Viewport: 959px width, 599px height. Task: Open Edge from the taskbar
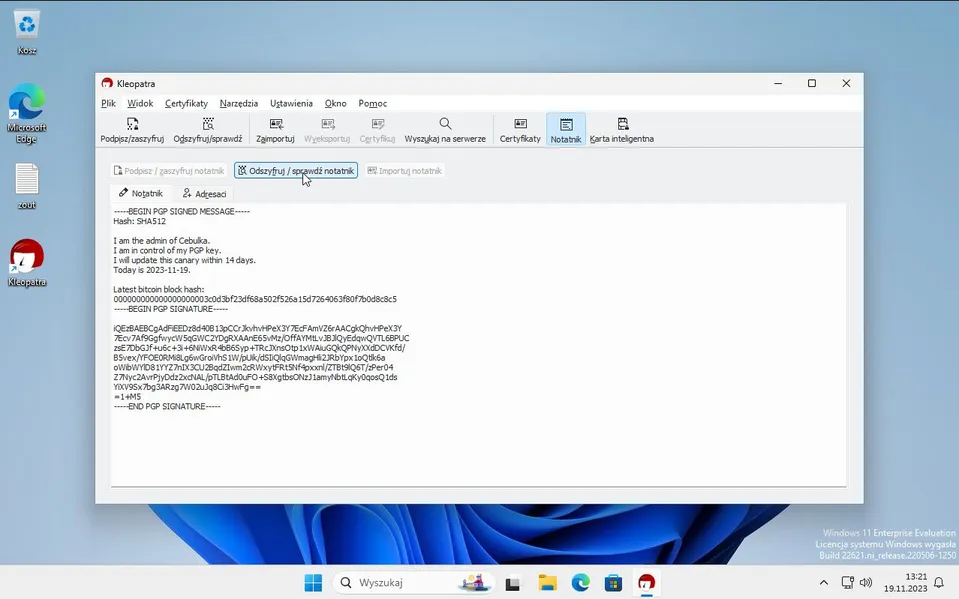point(580,582)
